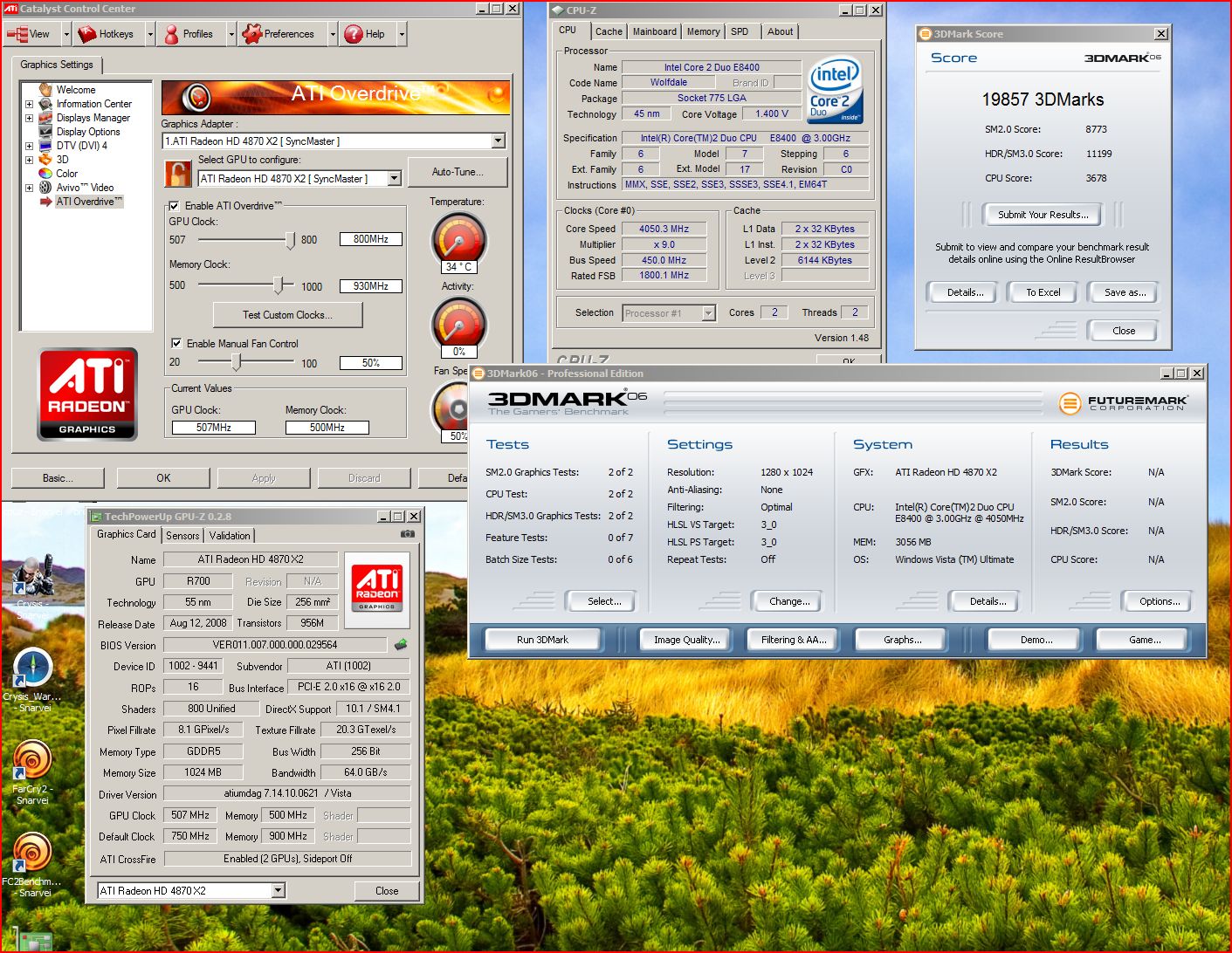
Task: Click the fan speed slider handle
Action: coord(236,362)
